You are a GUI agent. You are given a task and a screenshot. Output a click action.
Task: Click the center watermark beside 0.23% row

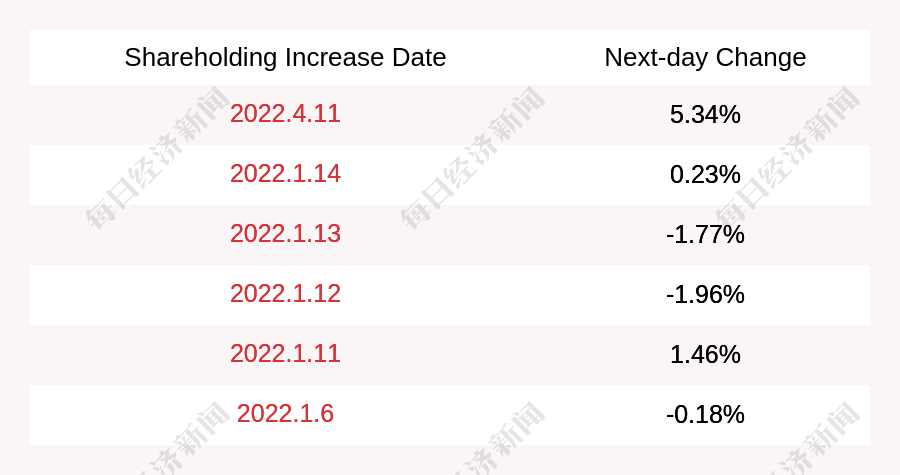(x=472, y=158)
